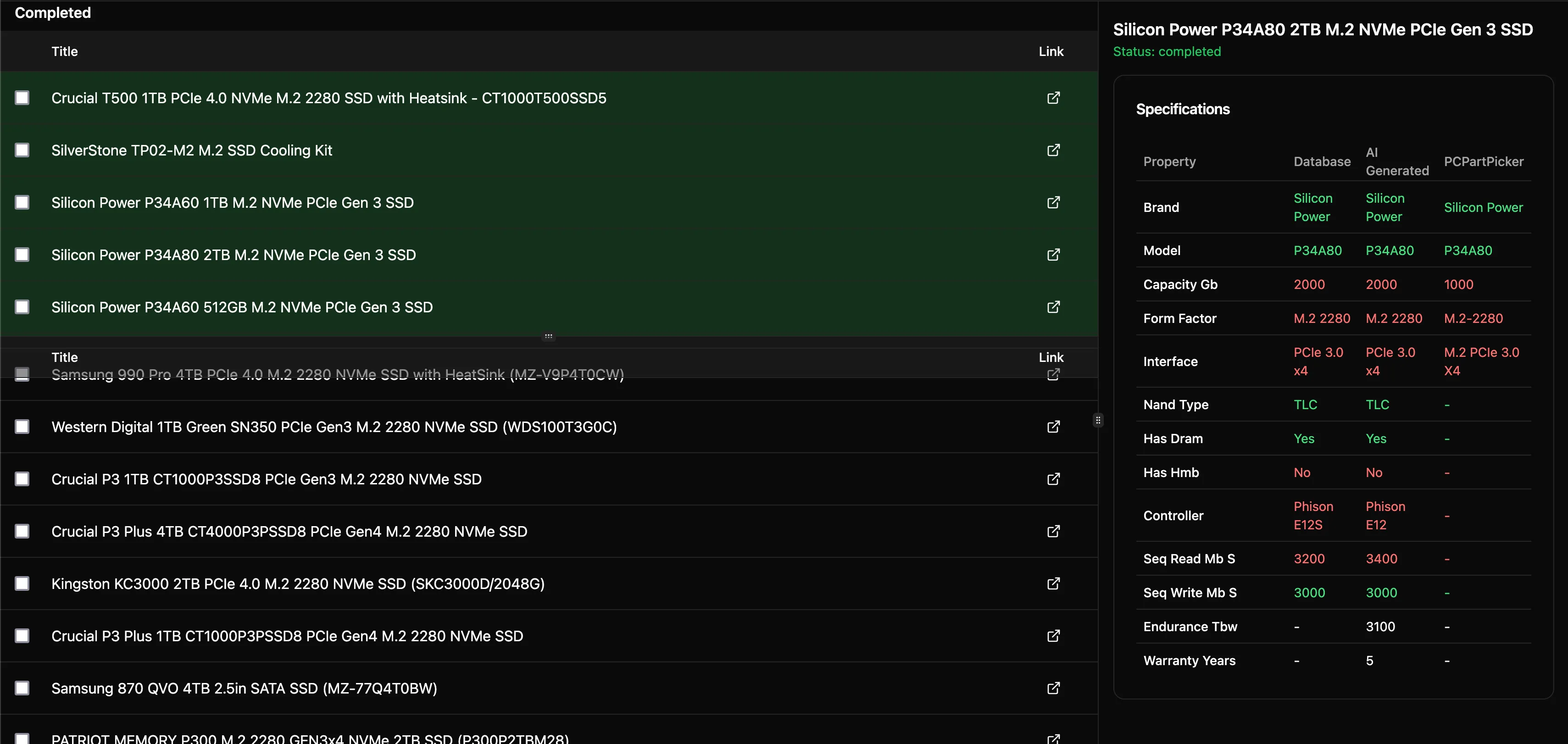Select Silicon Power P34A80 2TB row title
Viewport: 1568px width, 744px height.
click(233, 255)
